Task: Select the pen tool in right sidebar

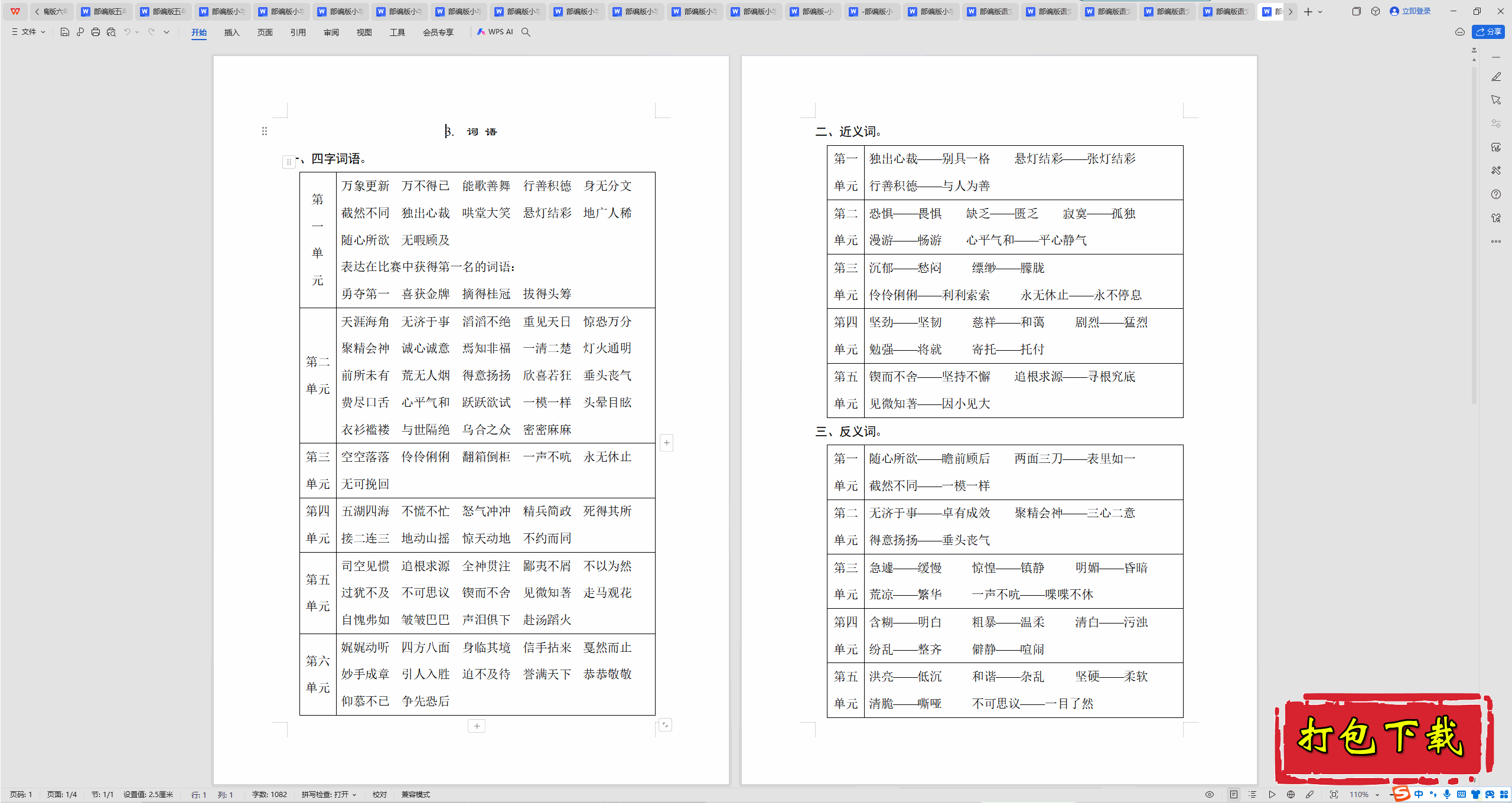Action: pyautogui.click(x=1496, y=77)
